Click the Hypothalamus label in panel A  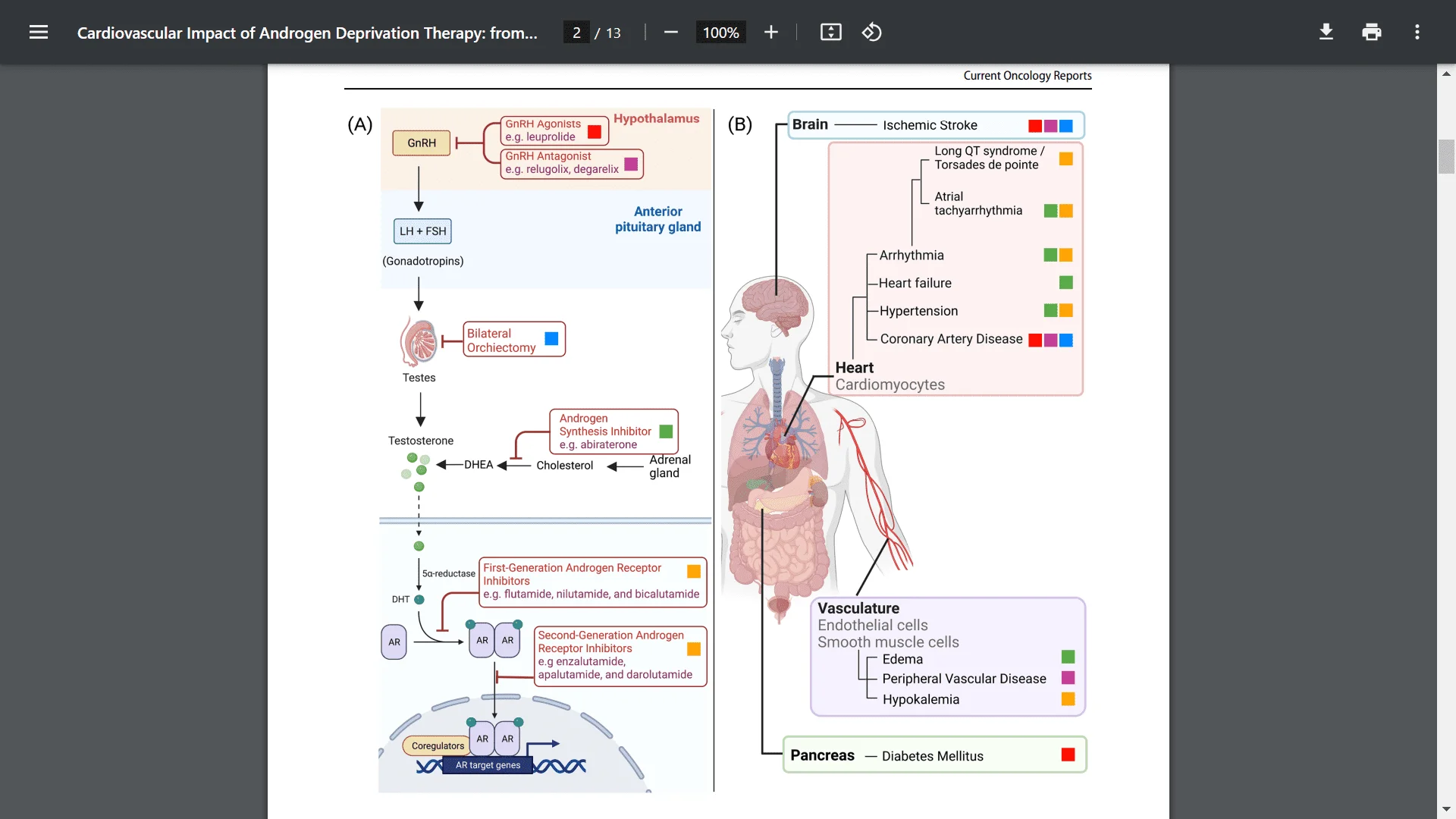(657, 118)
